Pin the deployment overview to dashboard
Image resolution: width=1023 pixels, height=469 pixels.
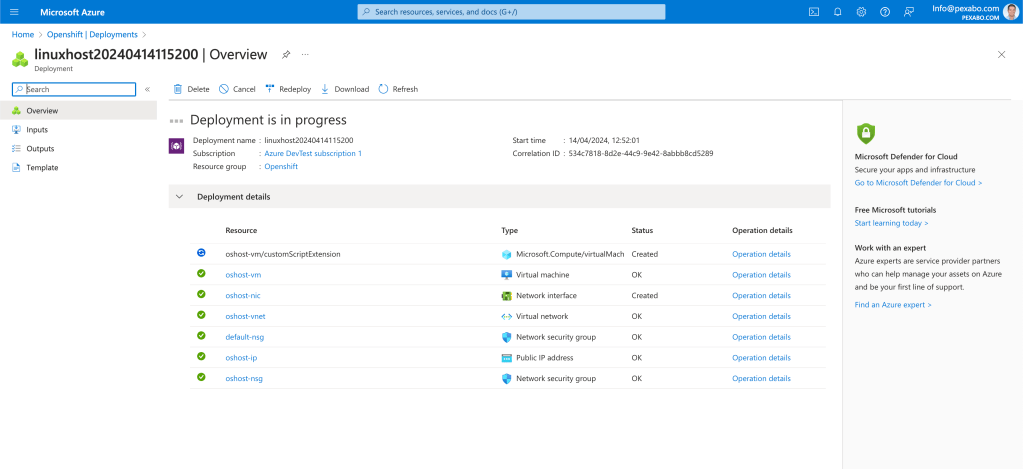pyautogui.click(x=286, y=55)
